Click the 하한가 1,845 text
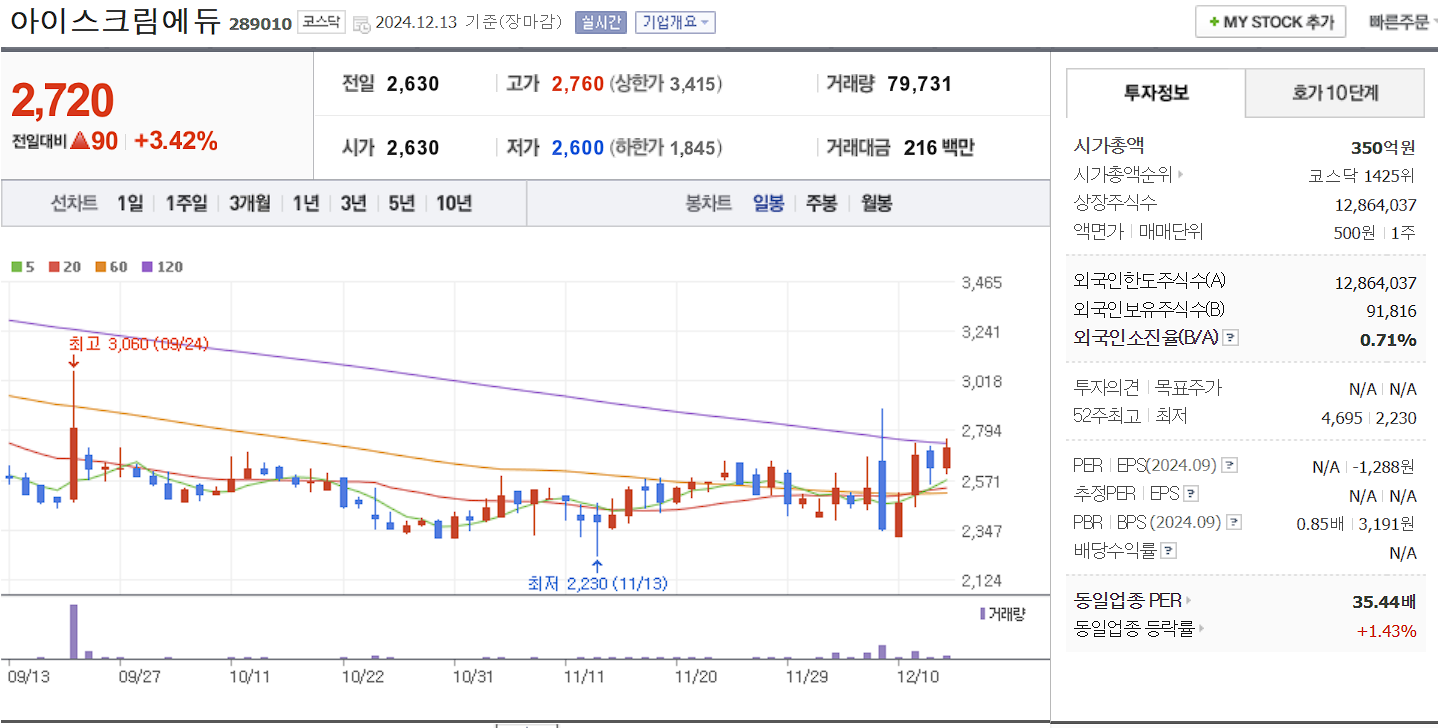Image resolution: width=1438 pixels, height=728 pixels. tap(666, 148)
